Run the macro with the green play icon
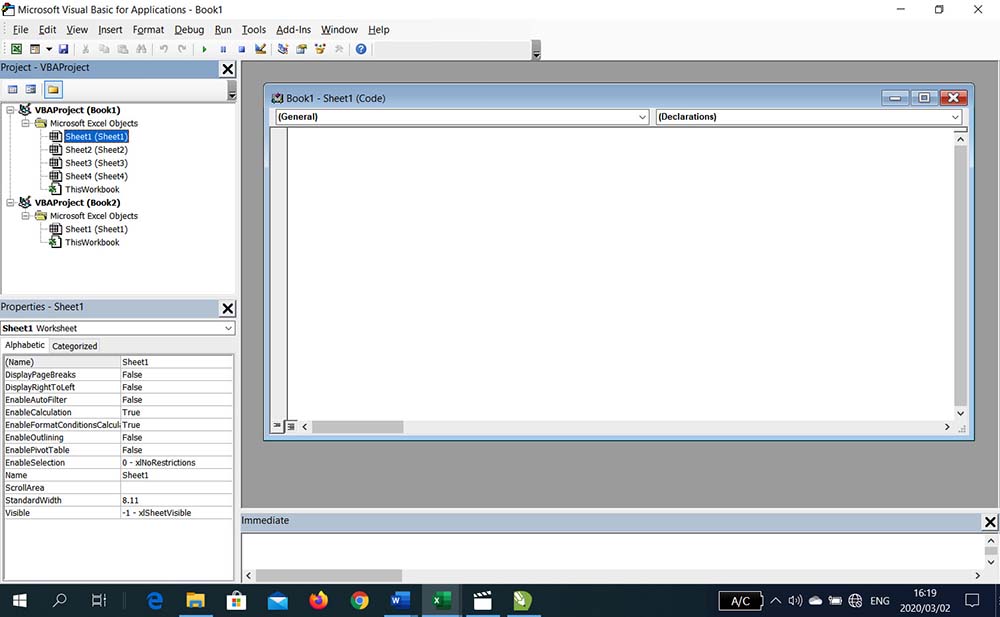This screenshot has height=617, width=1000. point(204,49)
